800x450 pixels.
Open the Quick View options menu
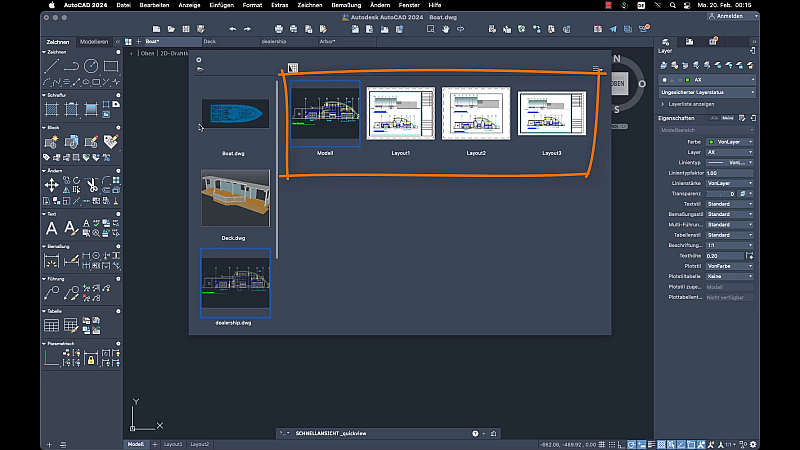click(x=596, y=68)
